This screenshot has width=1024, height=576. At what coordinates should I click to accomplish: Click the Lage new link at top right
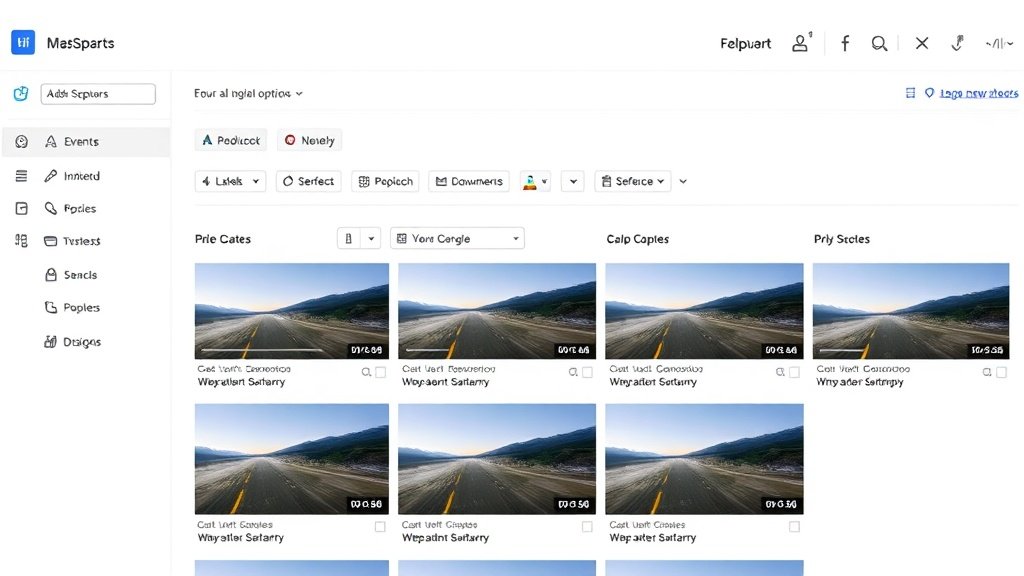pos(979,93)
